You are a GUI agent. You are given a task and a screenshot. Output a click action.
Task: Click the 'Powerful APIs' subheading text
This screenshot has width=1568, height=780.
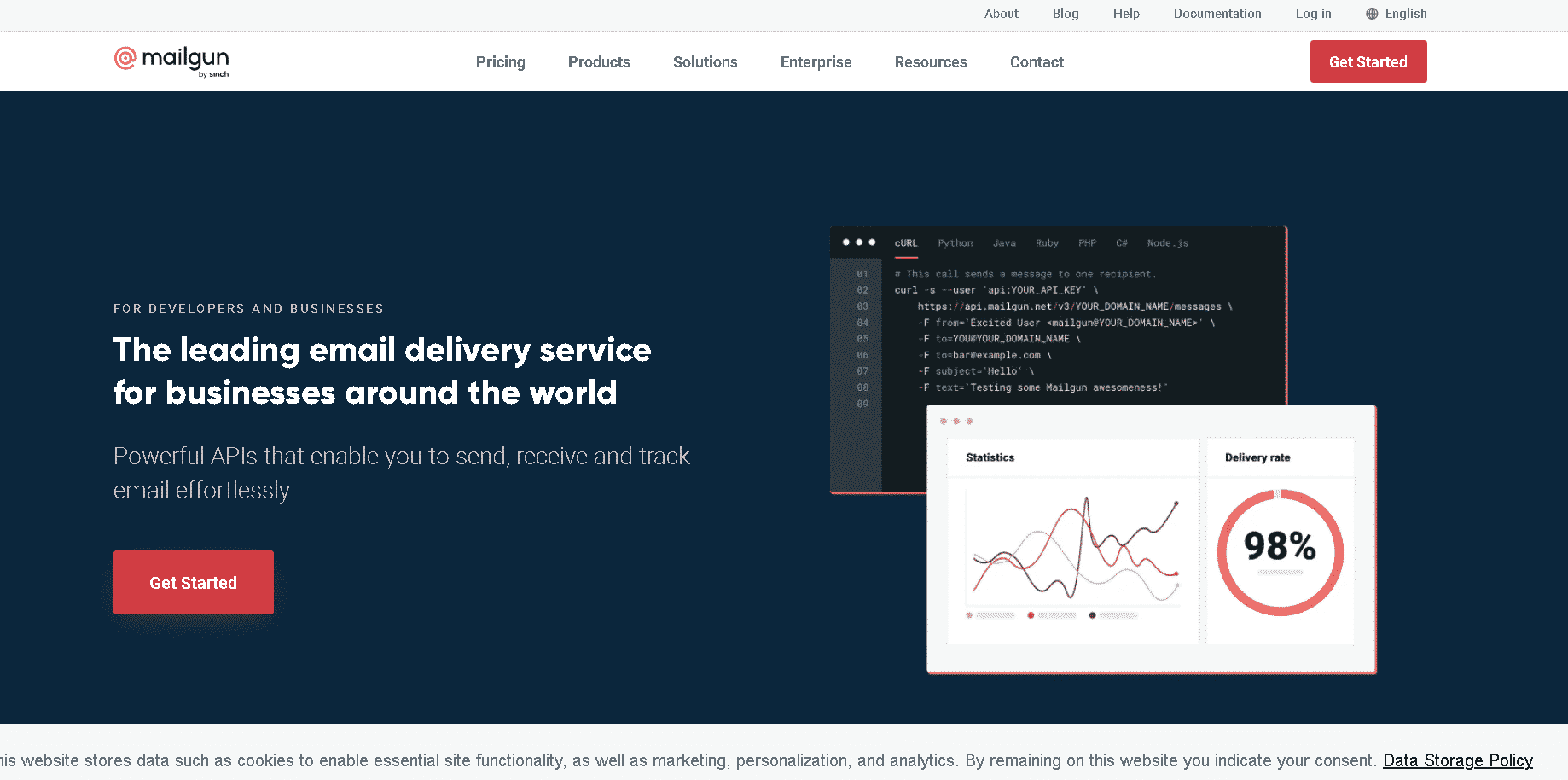coord(402,473)
